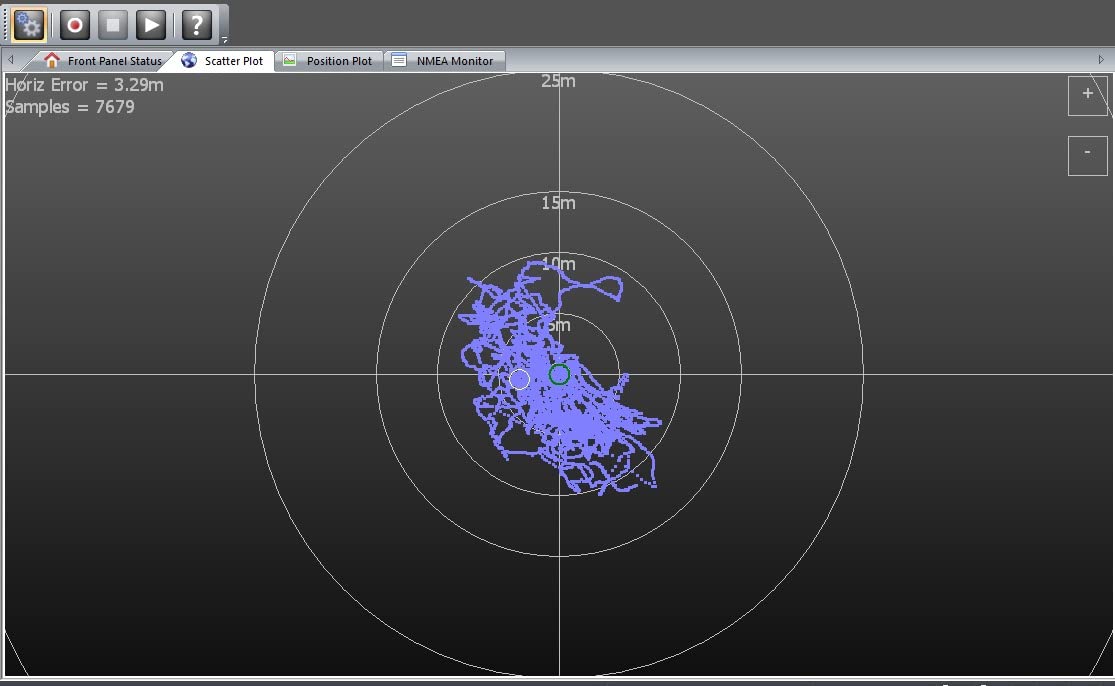Zoom in using the plus button

[x=1087, y=95]
